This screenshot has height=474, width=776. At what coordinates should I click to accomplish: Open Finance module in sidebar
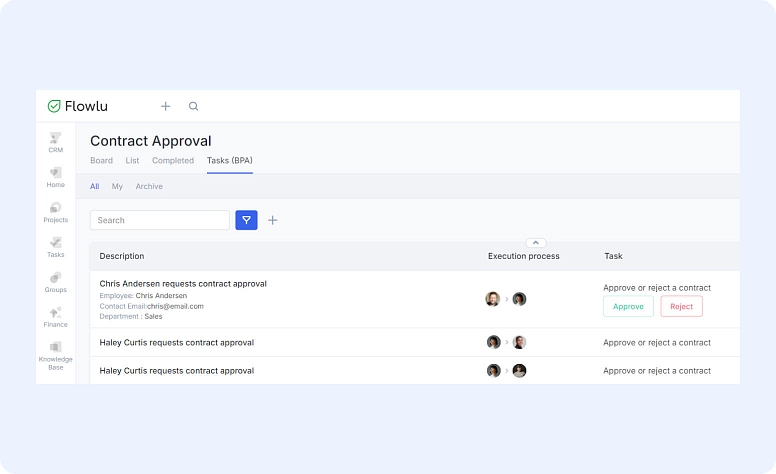pyautogui.click(x=55, y=317)
